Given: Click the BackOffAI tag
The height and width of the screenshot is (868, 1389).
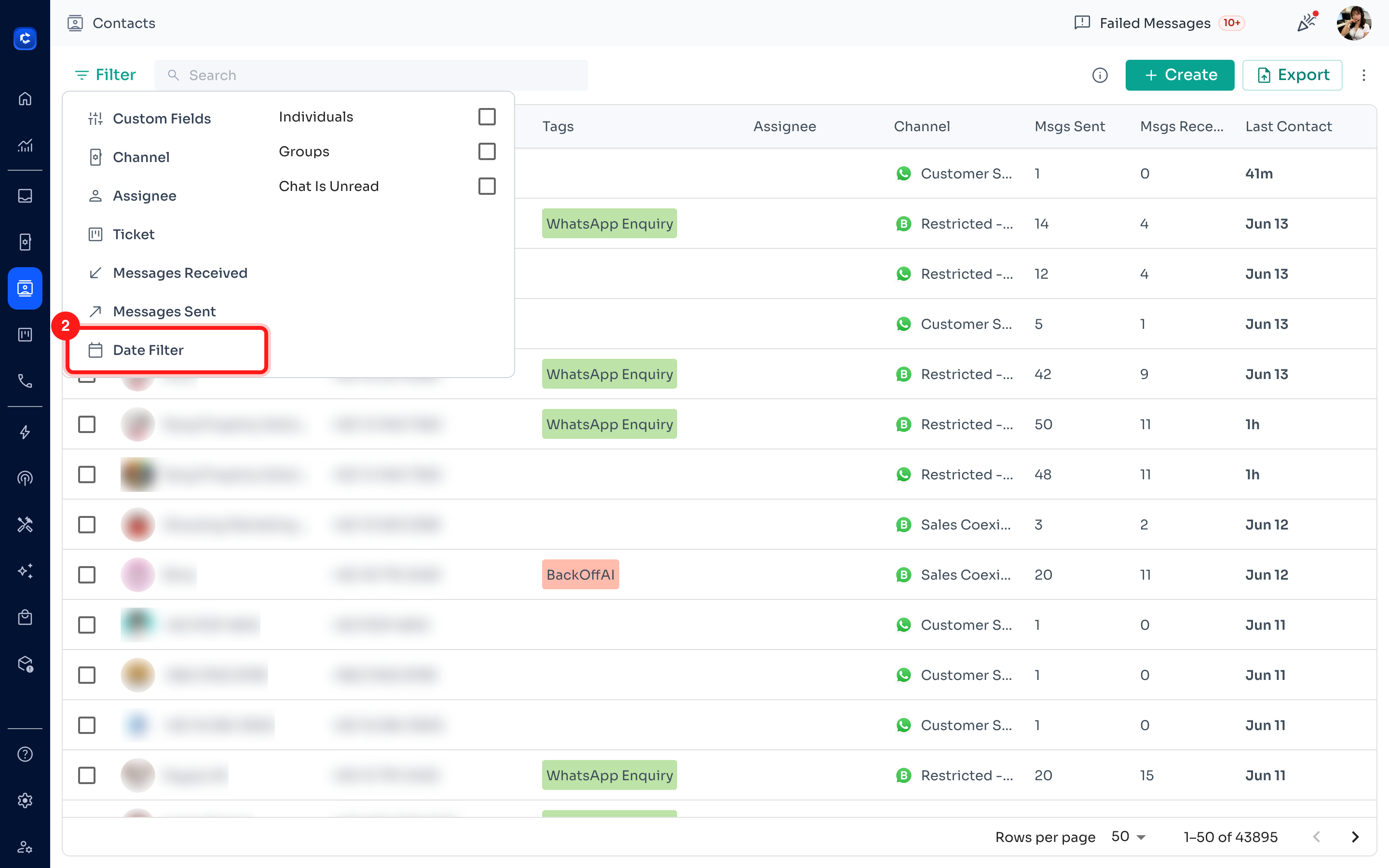Looking at the screenshot, I should point(580,575).
